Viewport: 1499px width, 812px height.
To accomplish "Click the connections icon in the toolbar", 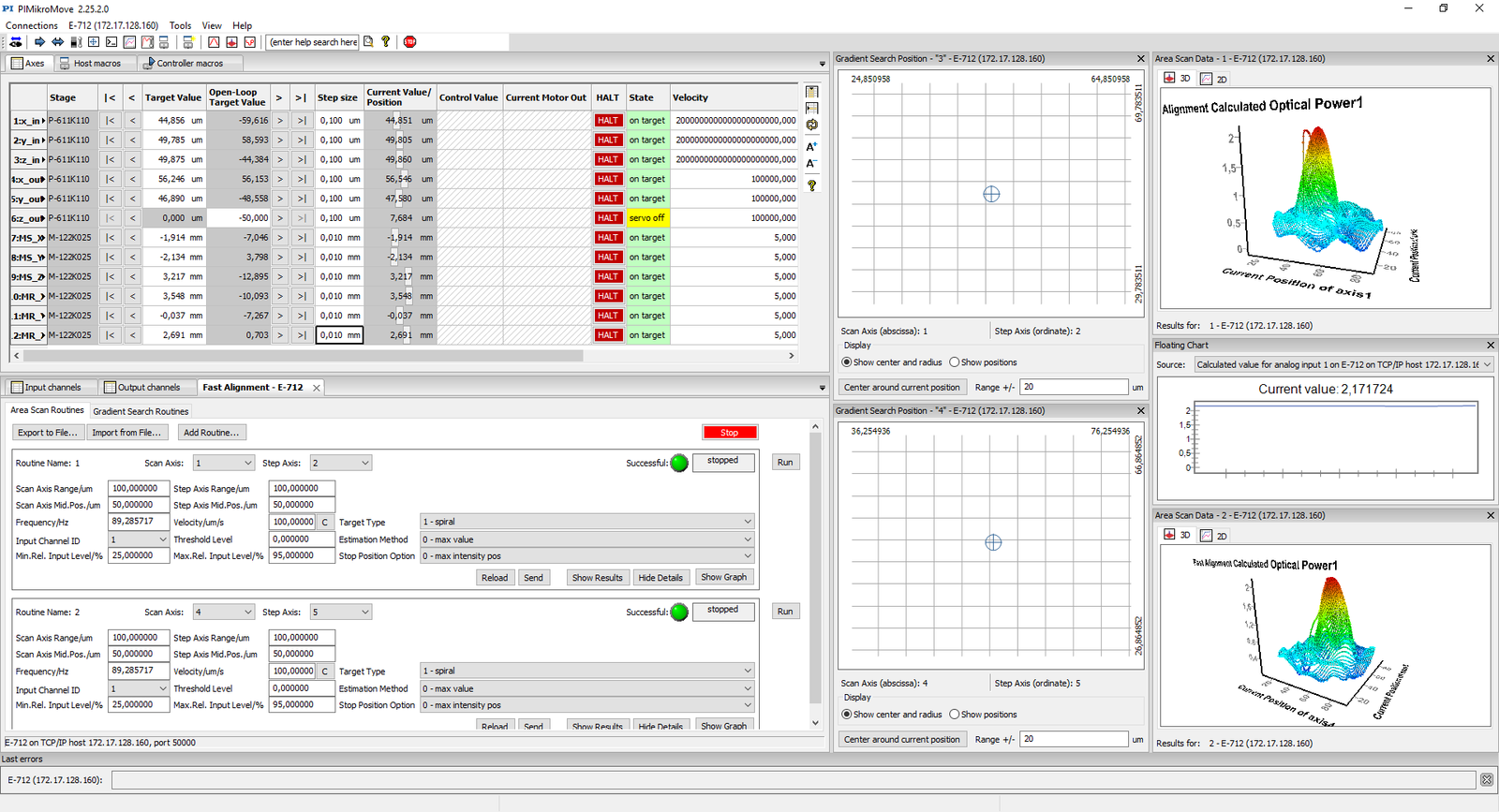I will [x=16, y=42].
